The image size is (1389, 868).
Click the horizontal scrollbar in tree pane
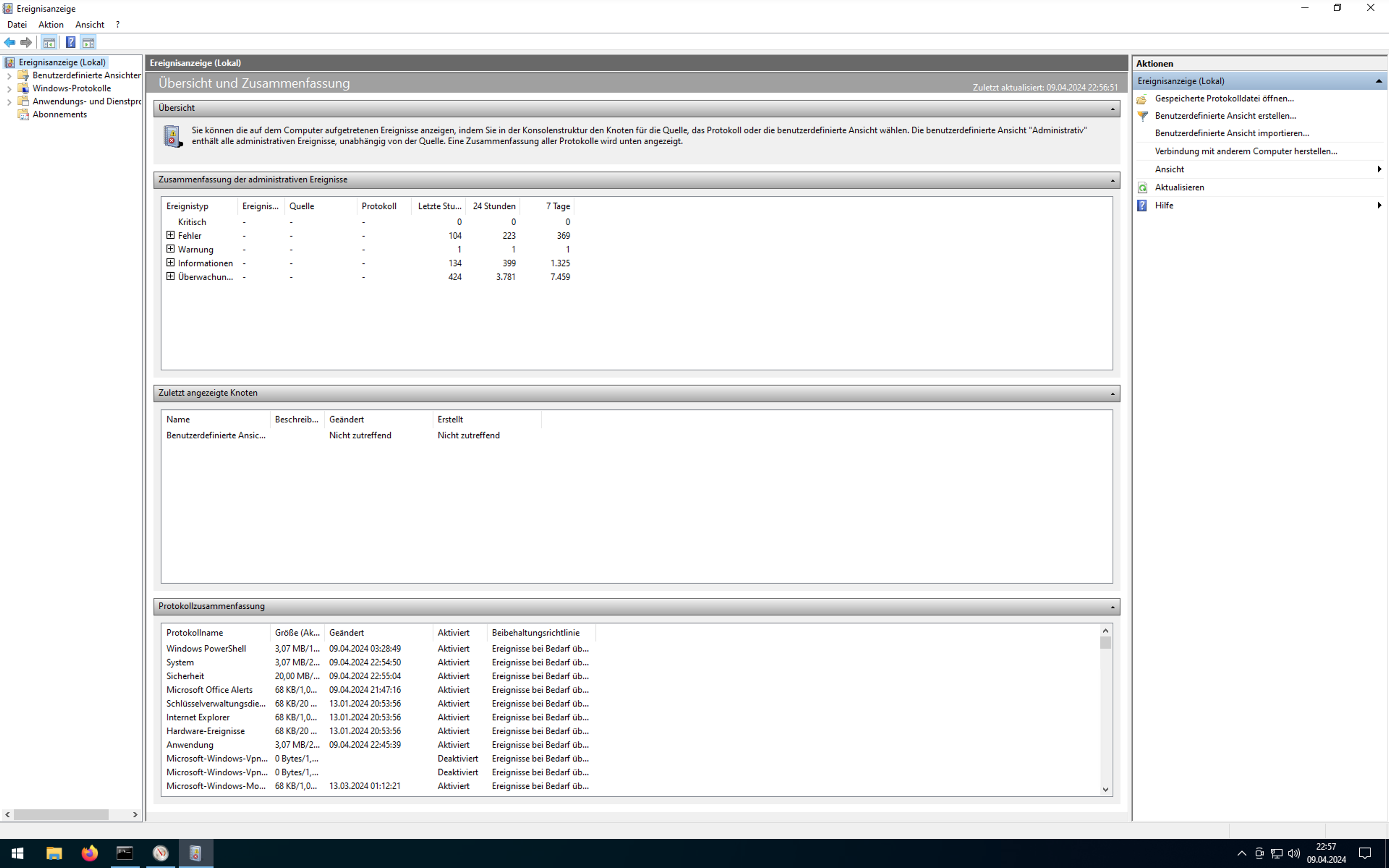pyautogui.click(x=61, y=814)
